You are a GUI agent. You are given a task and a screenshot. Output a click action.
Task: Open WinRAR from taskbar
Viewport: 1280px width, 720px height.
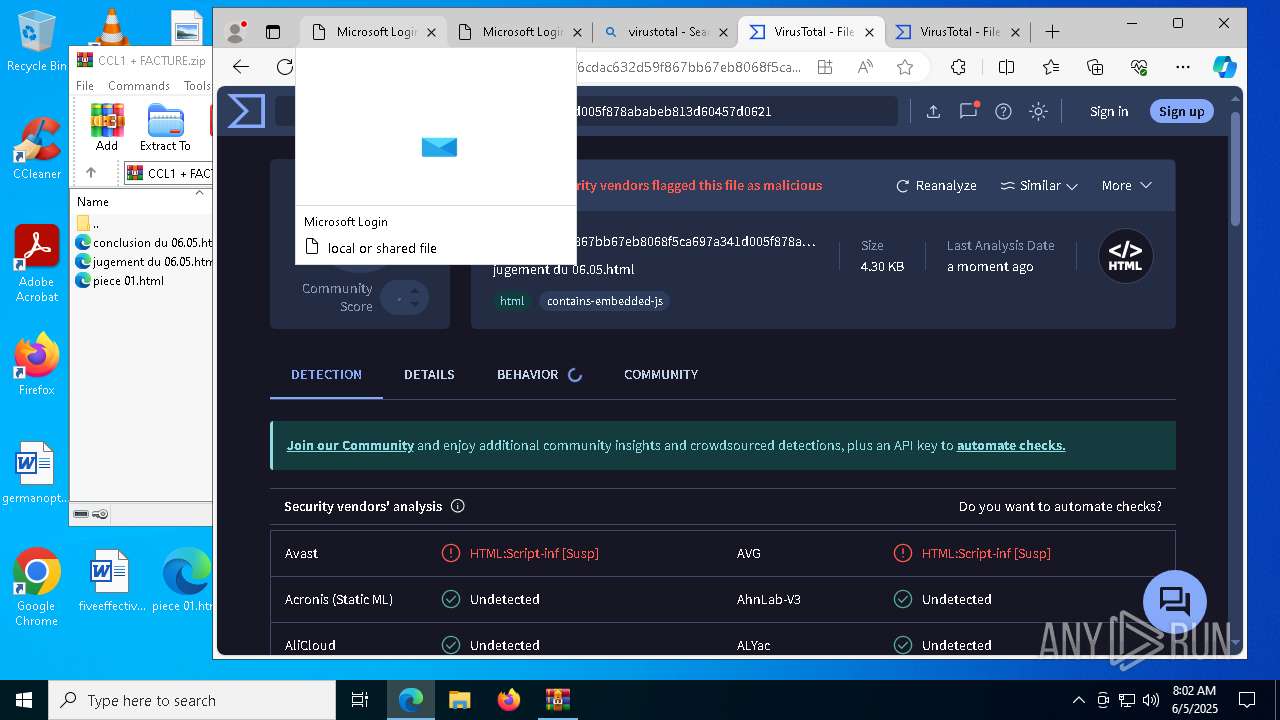coord(557,700)
